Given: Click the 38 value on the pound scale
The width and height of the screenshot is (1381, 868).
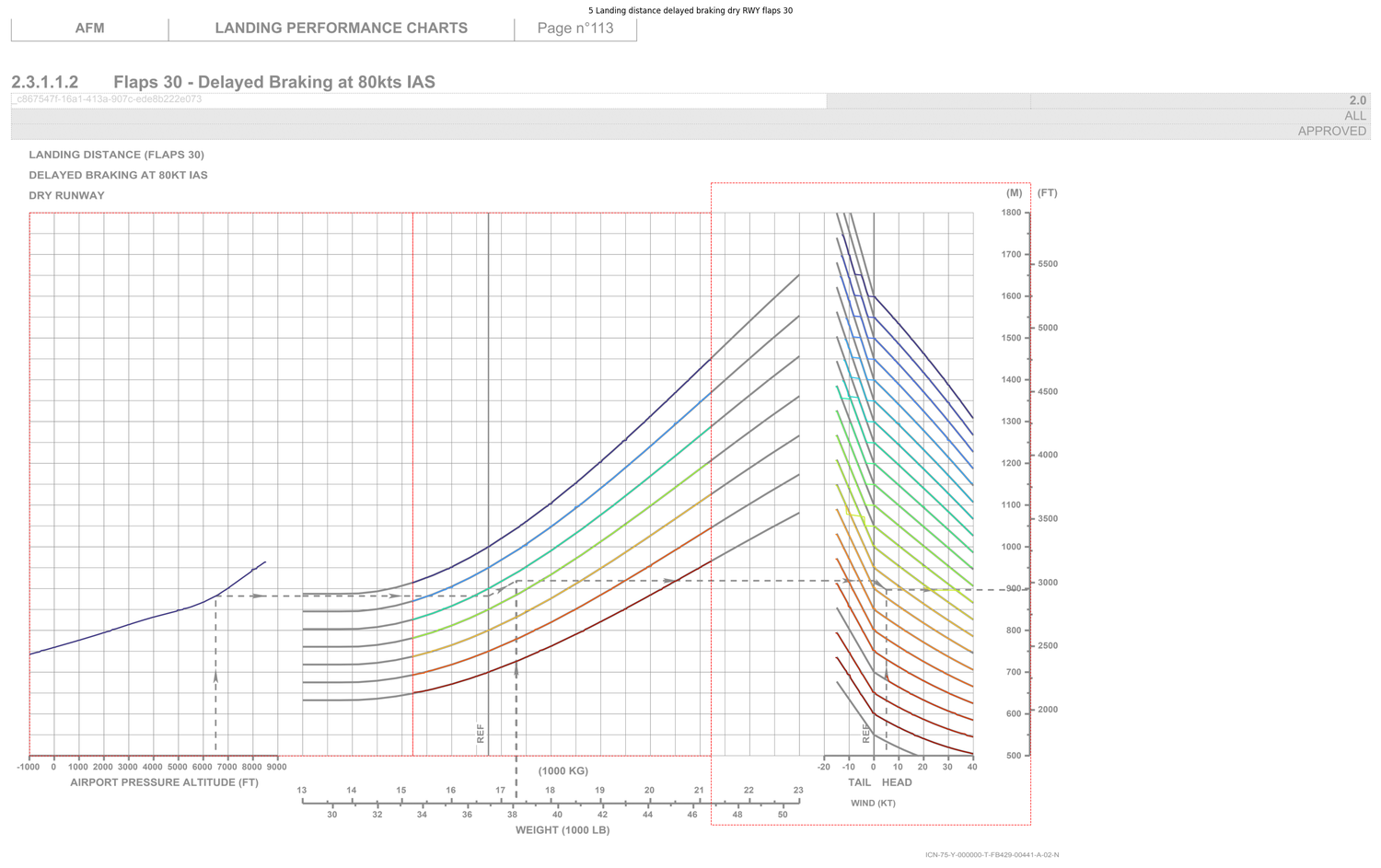Looking at the screenshot, I should click(x=512, y=815).
